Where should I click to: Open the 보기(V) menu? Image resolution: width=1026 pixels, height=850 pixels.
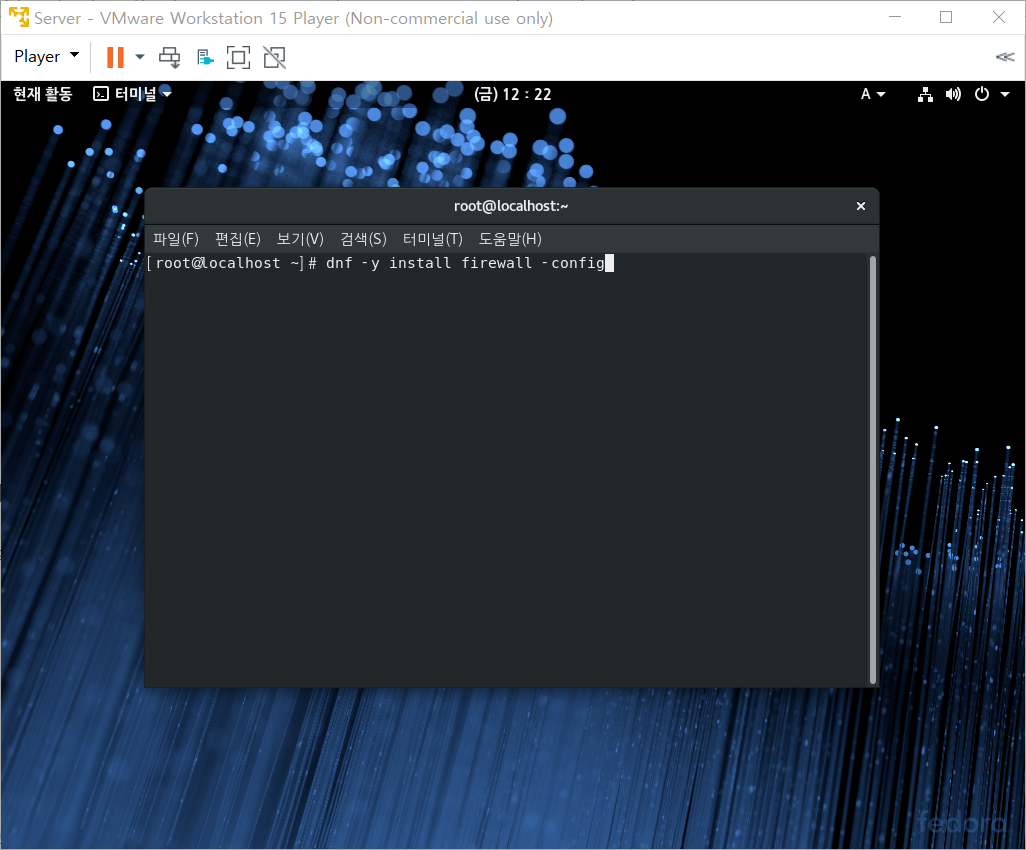[300, 239]
